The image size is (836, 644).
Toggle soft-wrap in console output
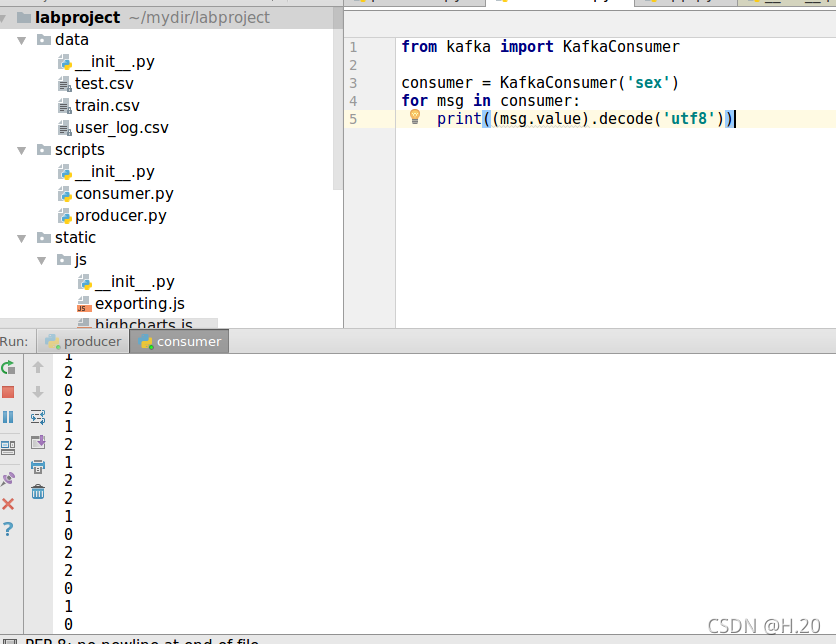pos(38,417)
